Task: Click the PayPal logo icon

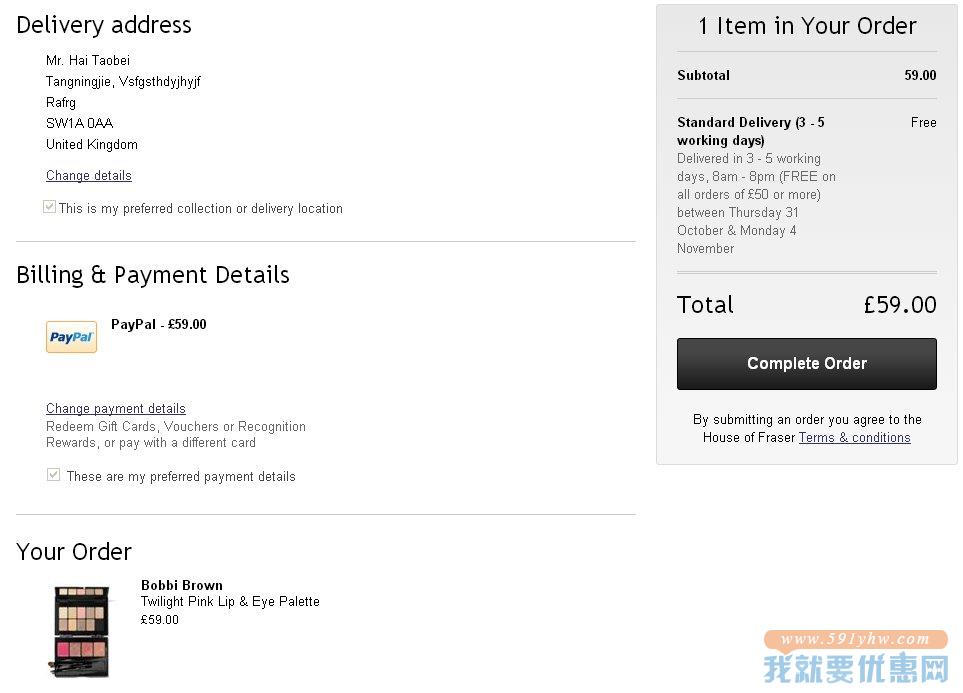Action: [71, 337]
